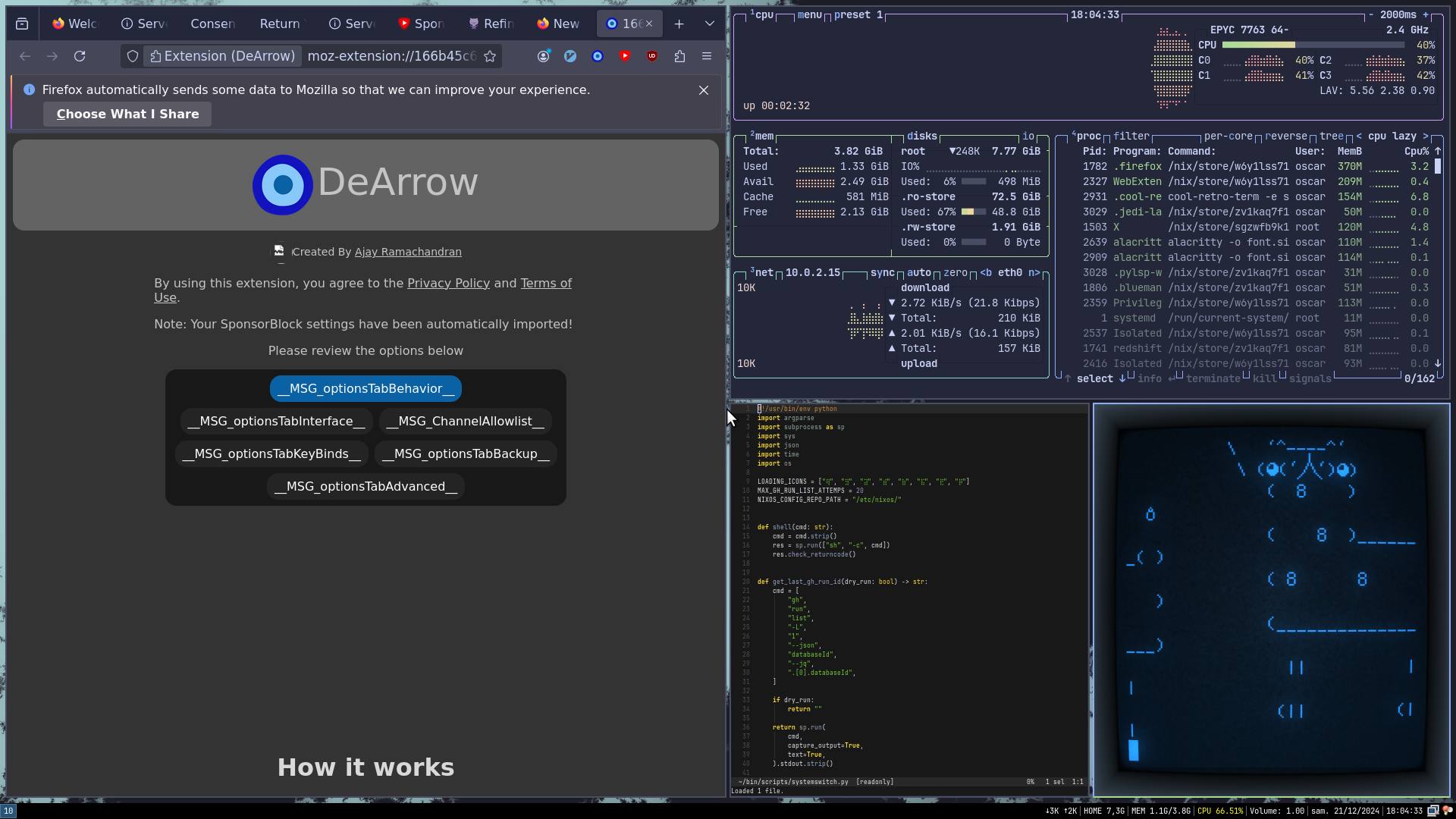Open the Firefox hamburger application menu
This screenshot has width=1456, height=819.
(x=707, y=56)
